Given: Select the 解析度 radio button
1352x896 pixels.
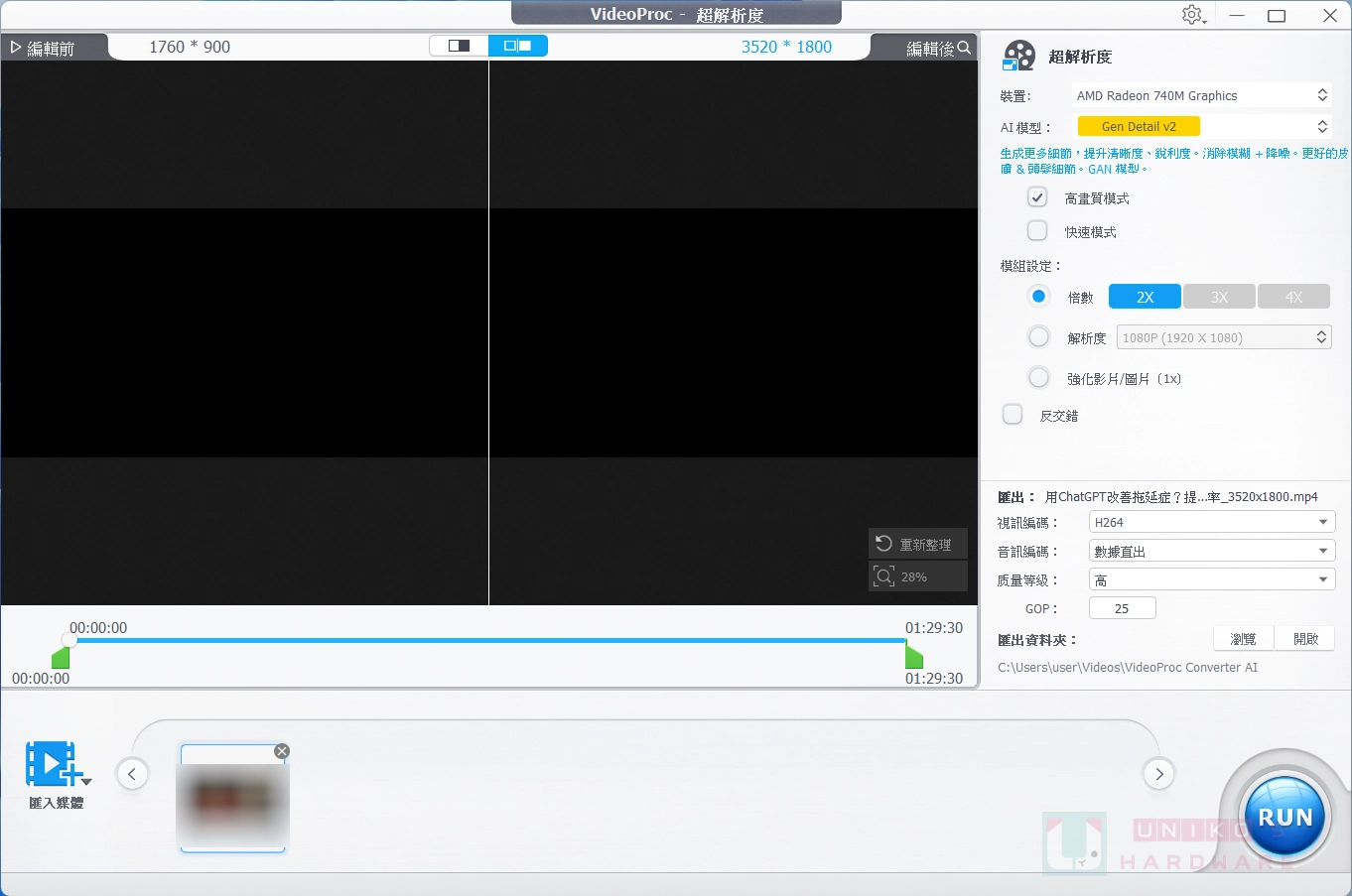Looking at the screenshot, I should pos(1038,336).
